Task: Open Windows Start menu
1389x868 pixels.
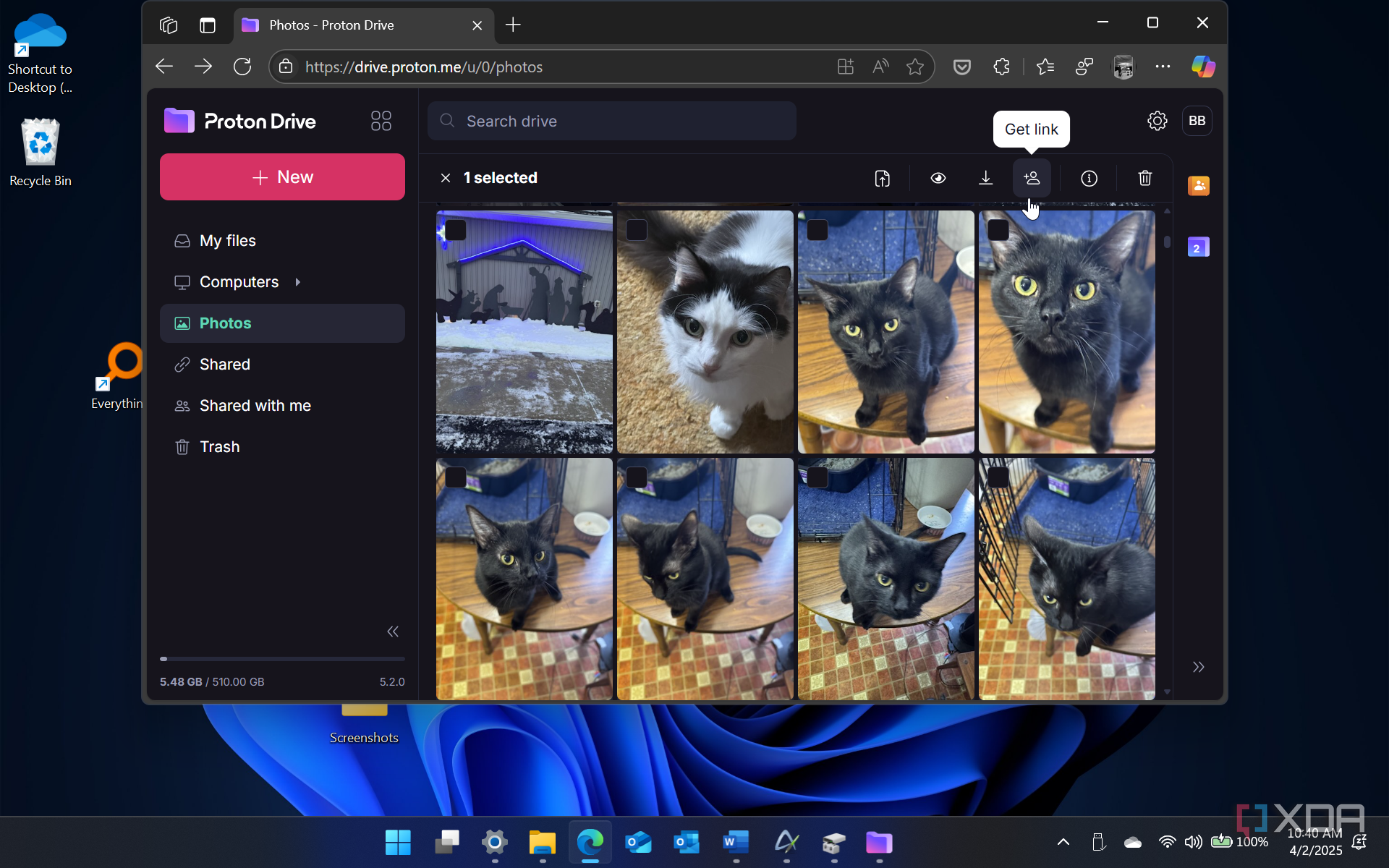Action: [x=398, y=842]
